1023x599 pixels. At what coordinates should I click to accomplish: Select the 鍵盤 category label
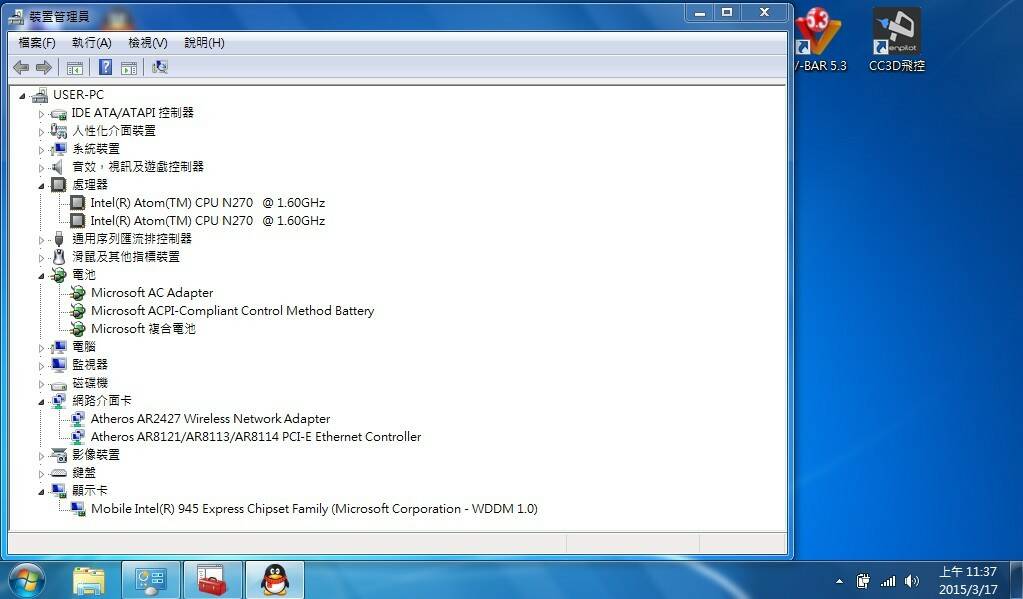[x=84, y=472]
